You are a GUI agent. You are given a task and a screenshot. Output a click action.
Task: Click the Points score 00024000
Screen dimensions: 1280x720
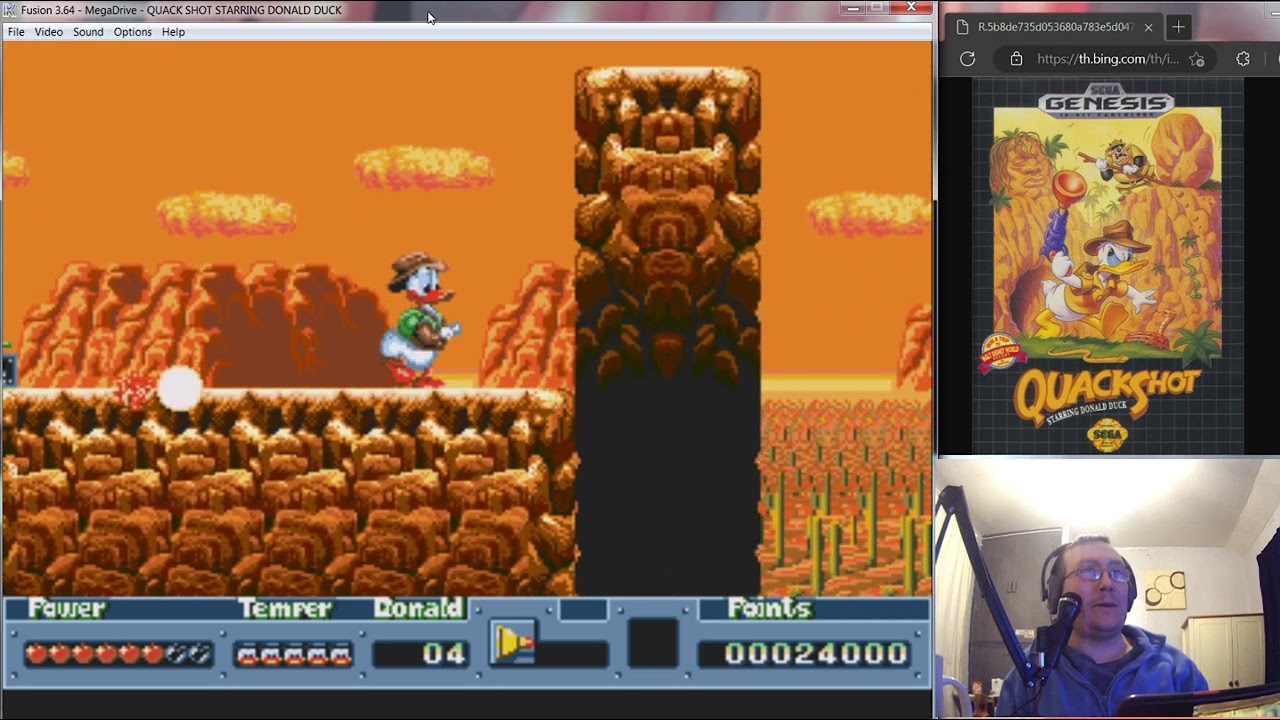[816, 654]
